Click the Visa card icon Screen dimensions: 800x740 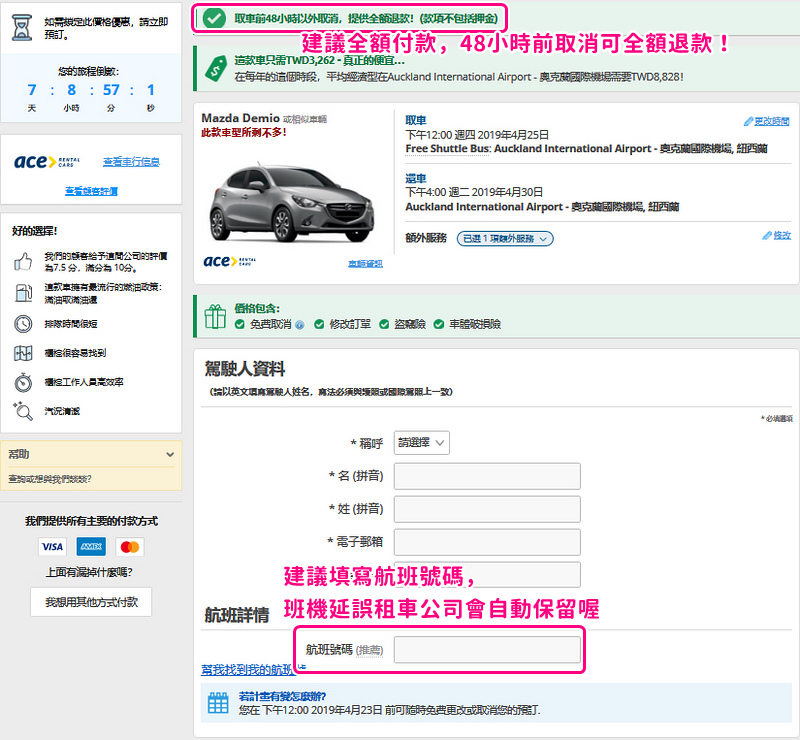pyautogui.click(x=52, y=547)
